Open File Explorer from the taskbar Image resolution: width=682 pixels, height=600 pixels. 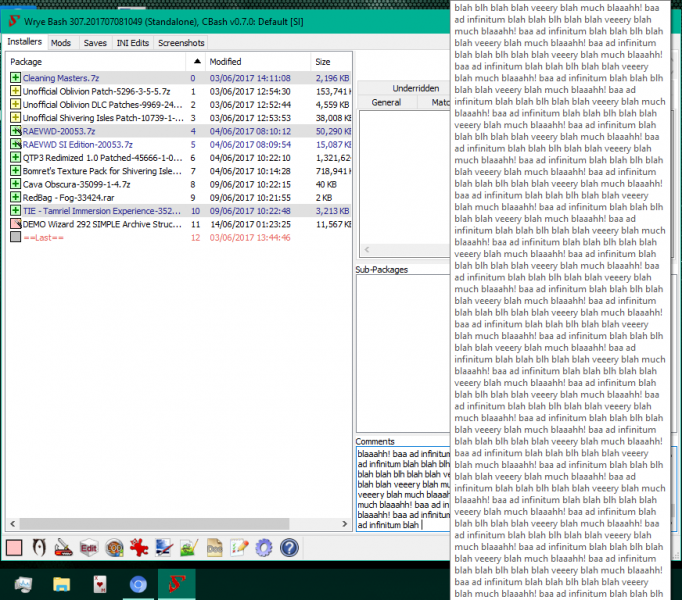(61, 584)
